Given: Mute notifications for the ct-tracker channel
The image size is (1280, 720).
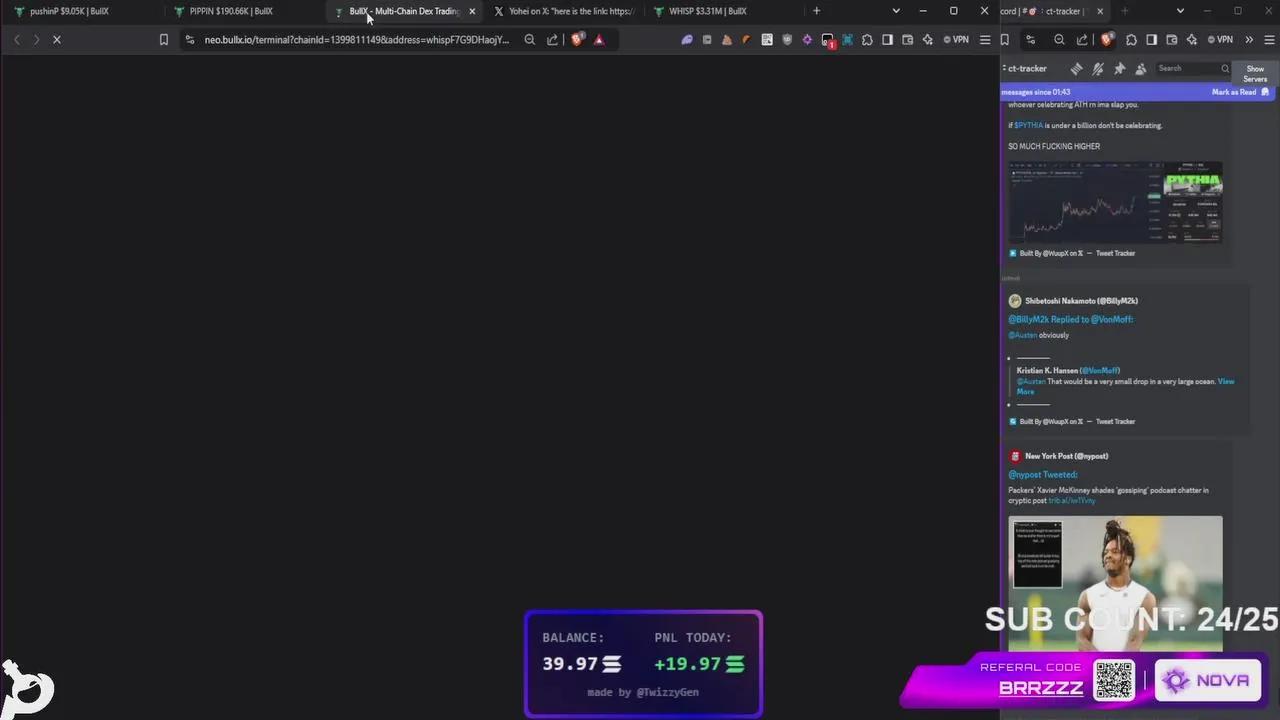Looking at the screenshot, I should tap(1097, 68).
